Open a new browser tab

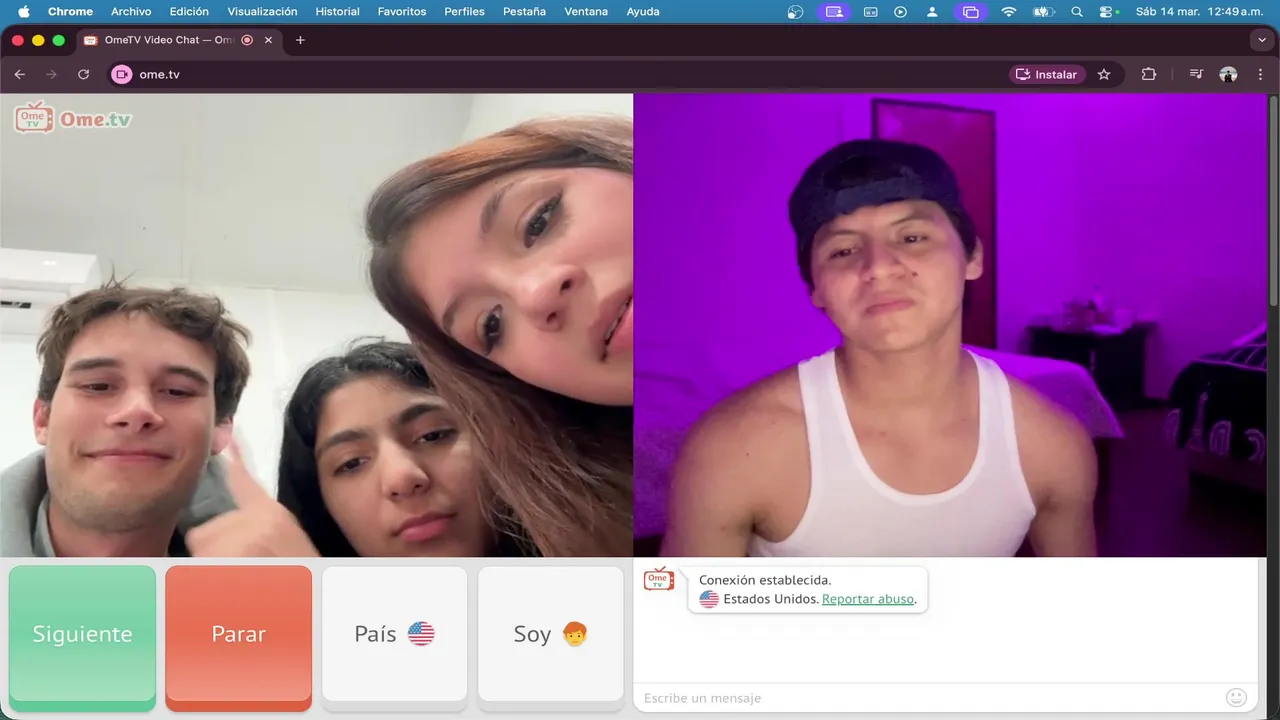point(300,40)
